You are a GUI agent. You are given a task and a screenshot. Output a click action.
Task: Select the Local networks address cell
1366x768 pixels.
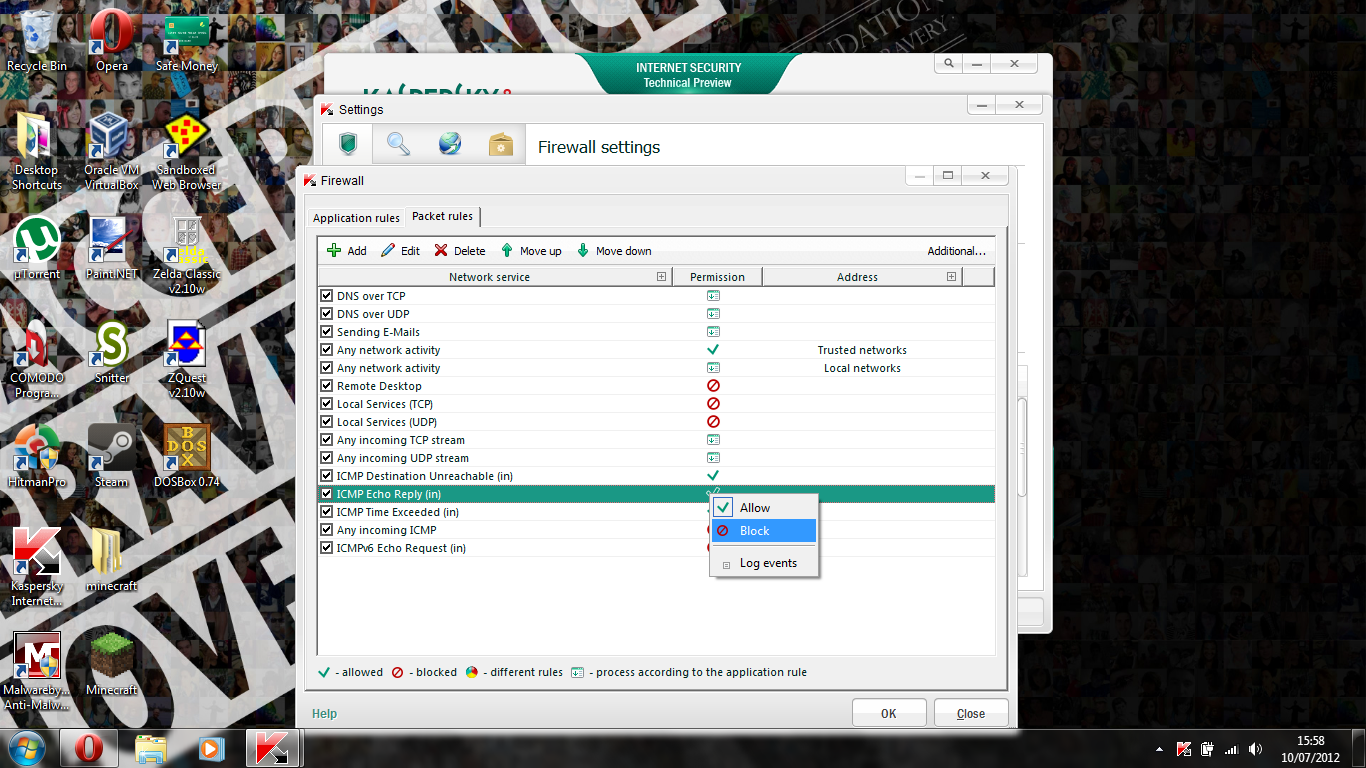click(862, 368)
